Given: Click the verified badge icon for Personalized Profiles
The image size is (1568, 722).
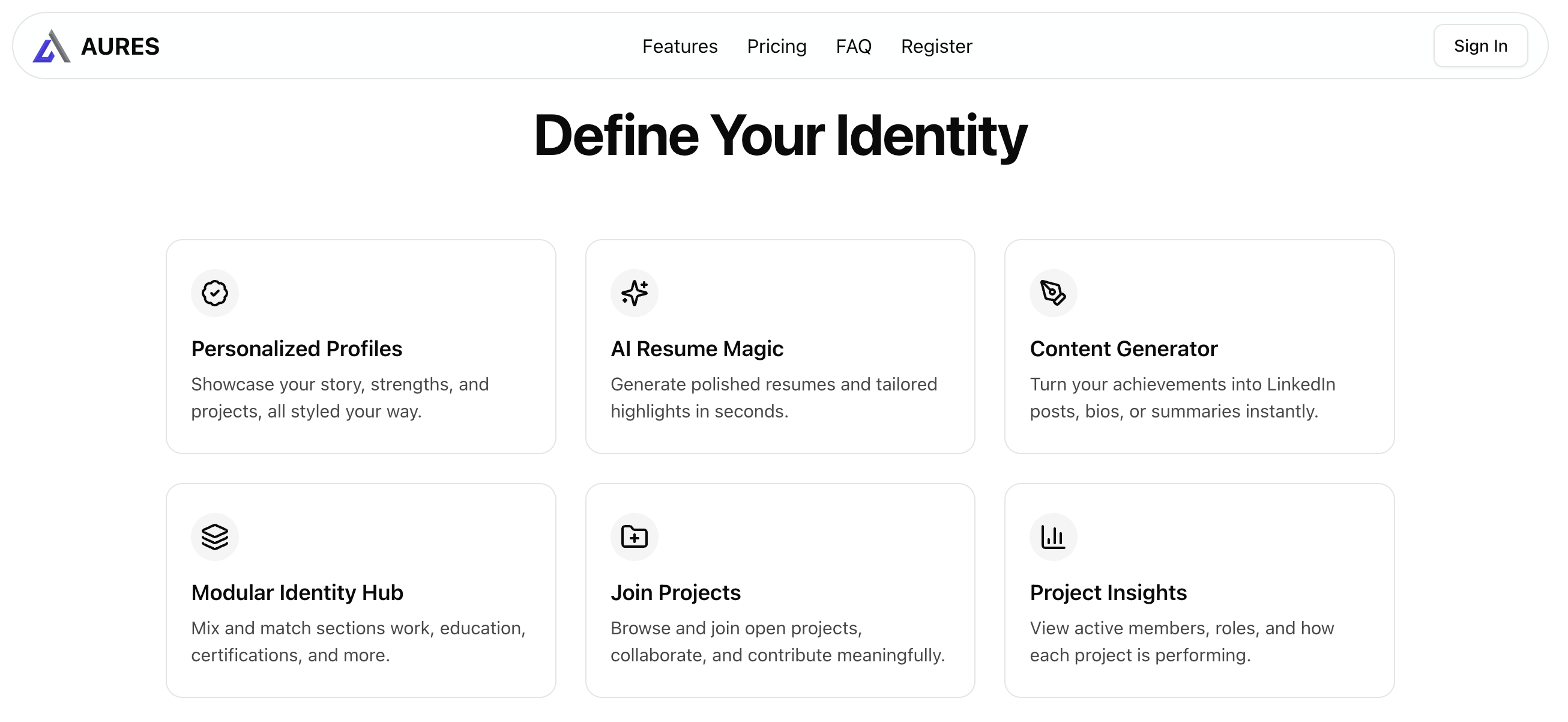Looking at the screenshot, I should [x=215, y=293].
